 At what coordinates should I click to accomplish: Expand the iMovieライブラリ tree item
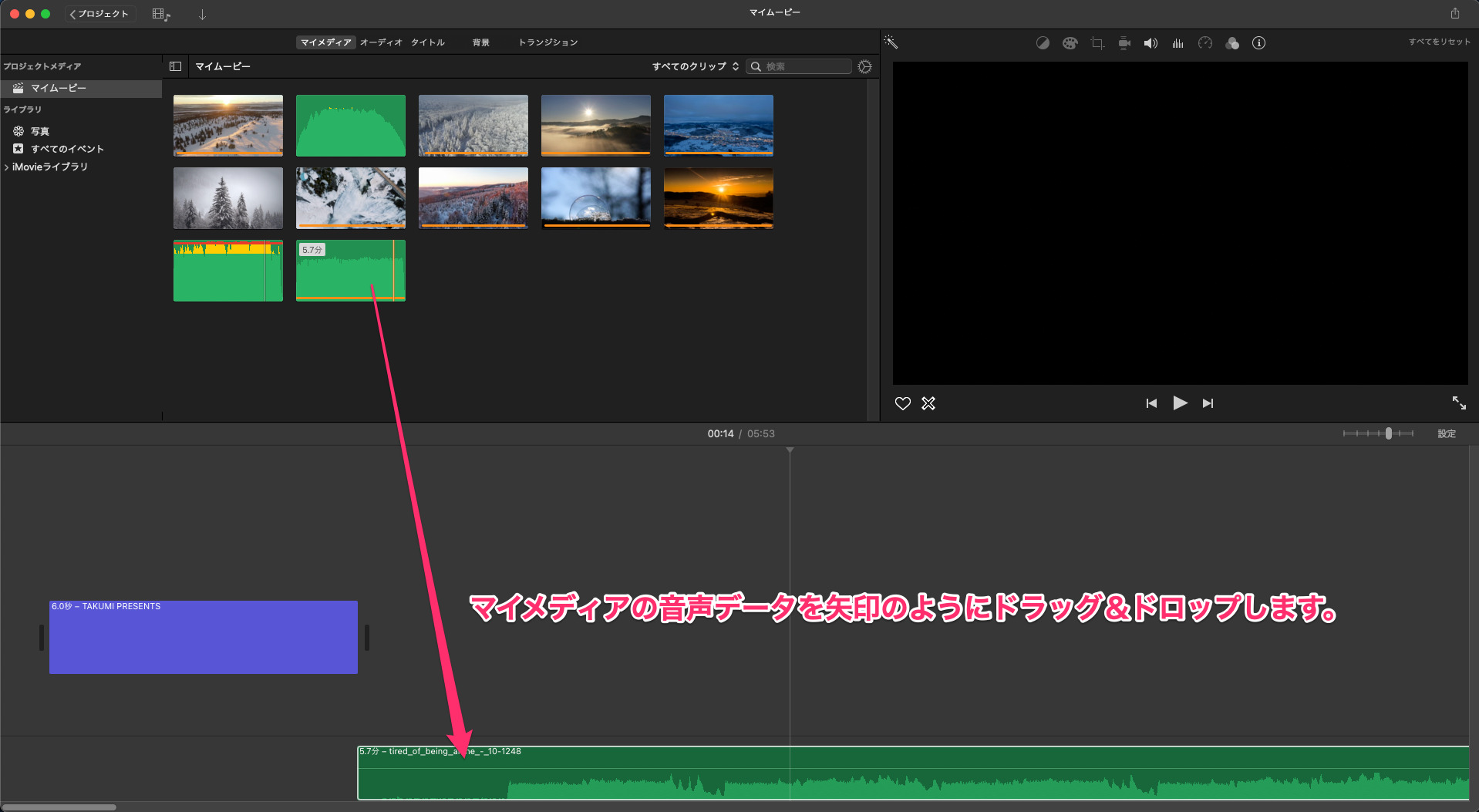7,167
